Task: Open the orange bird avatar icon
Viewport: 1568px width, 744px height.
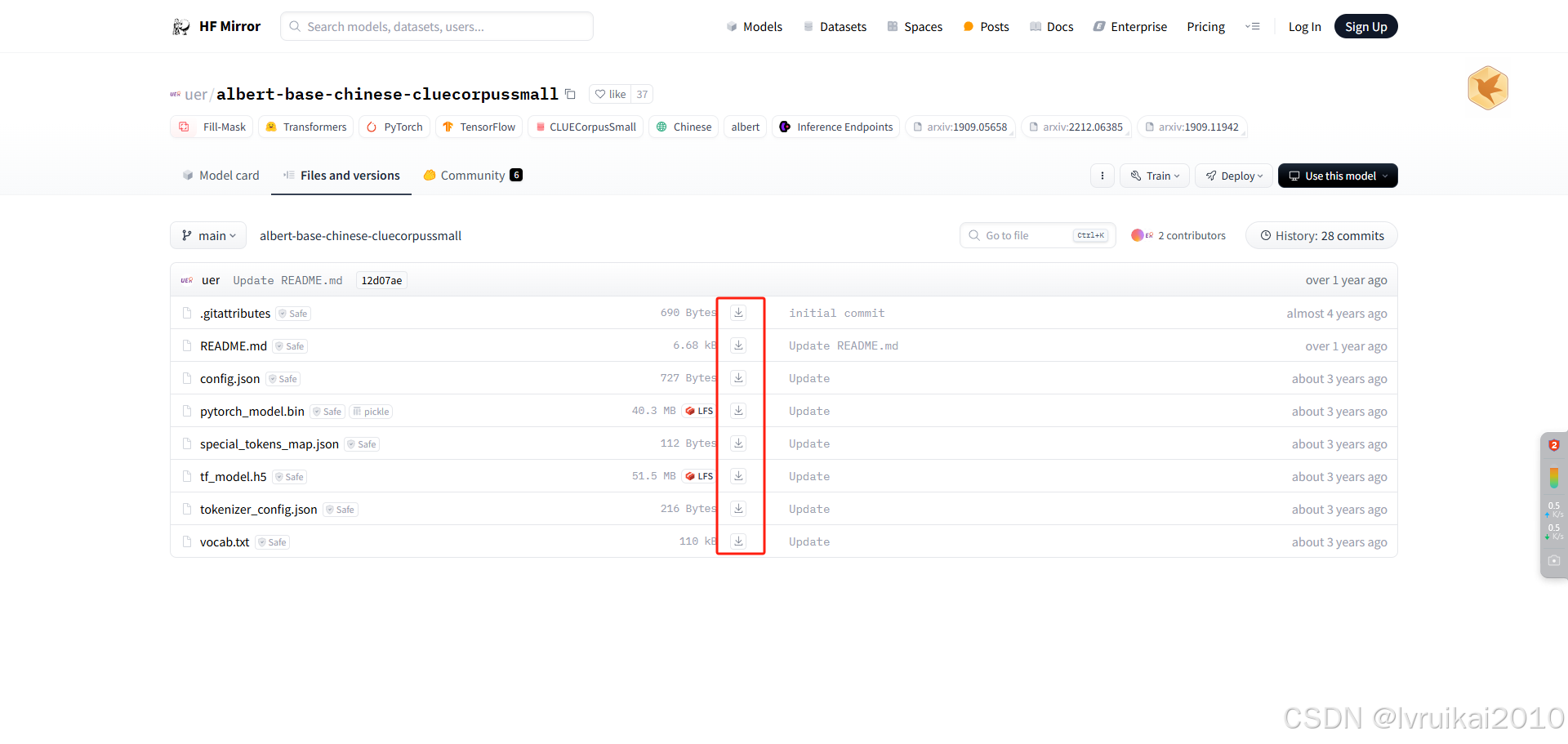Action: coord(1488,88)
